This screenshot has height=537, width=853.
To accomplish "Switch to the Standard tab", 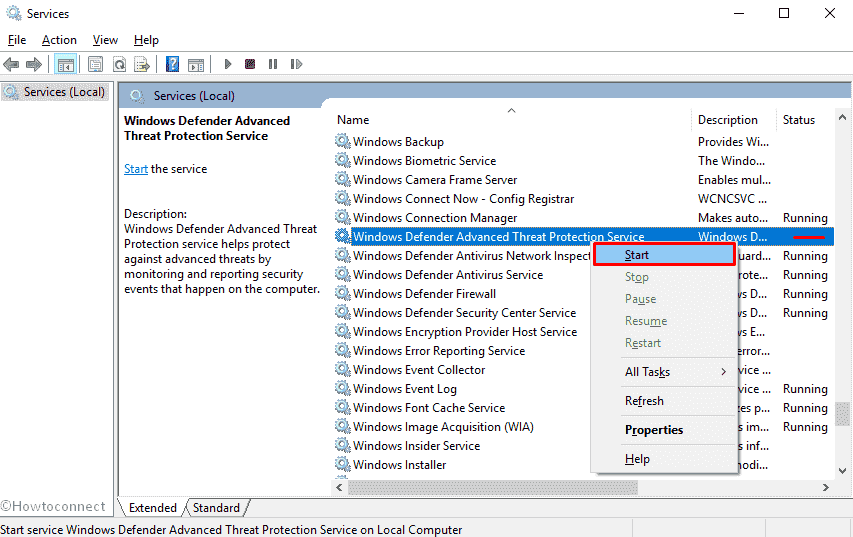I will pyautogui.click(x=216, y=508).
